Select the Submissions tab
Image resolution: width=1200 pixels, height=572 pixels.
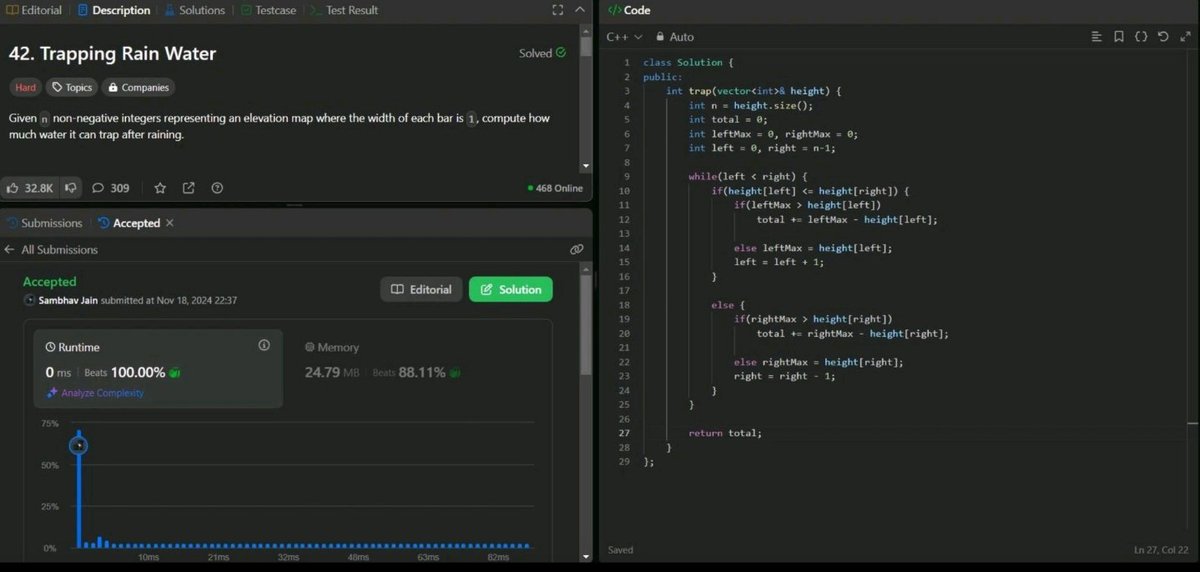pos(44,223)
